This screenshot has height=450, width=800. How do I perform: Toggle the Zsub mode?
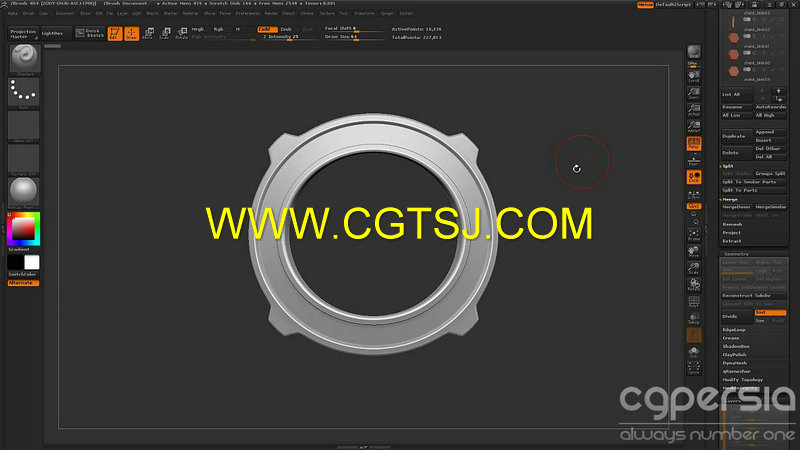[x=286, y=29]
